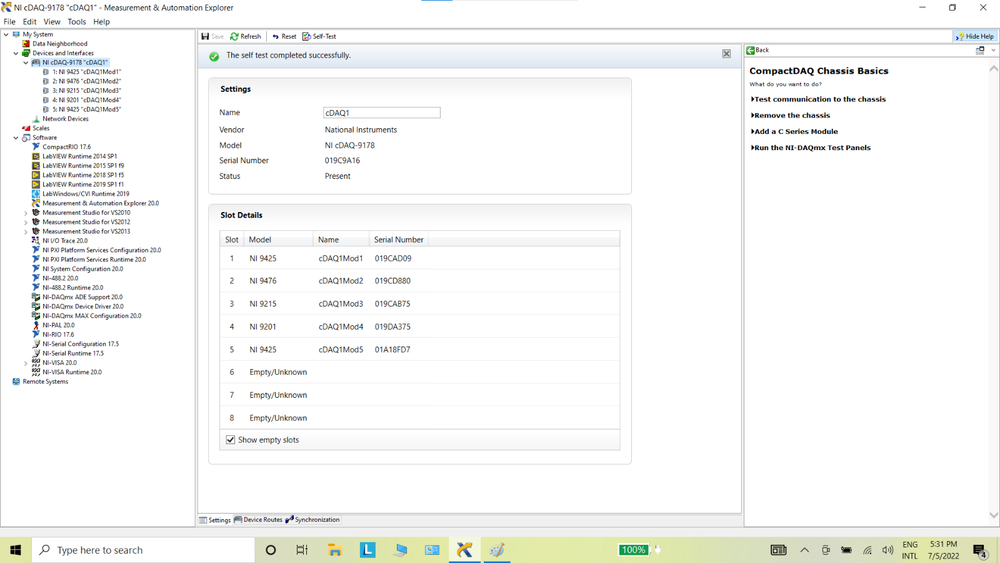Viewport: 1000px width, 563px height.
Task: Click the NI I/O Trace 20.0 icon
Action: click(x=36, y=241)
